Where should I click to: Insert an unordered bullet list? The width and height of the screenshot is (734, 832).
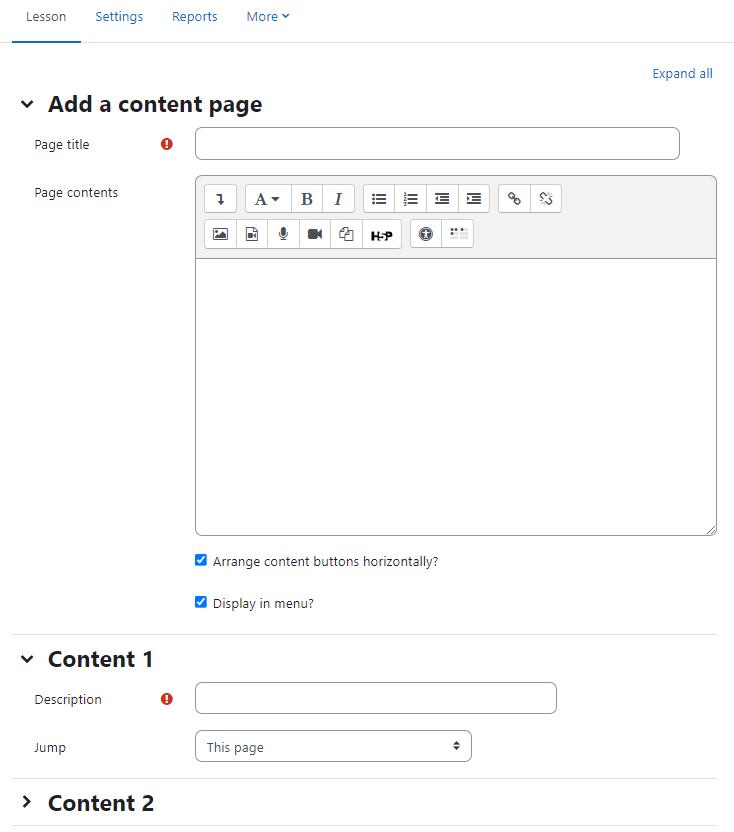click(x=379, y=199)
